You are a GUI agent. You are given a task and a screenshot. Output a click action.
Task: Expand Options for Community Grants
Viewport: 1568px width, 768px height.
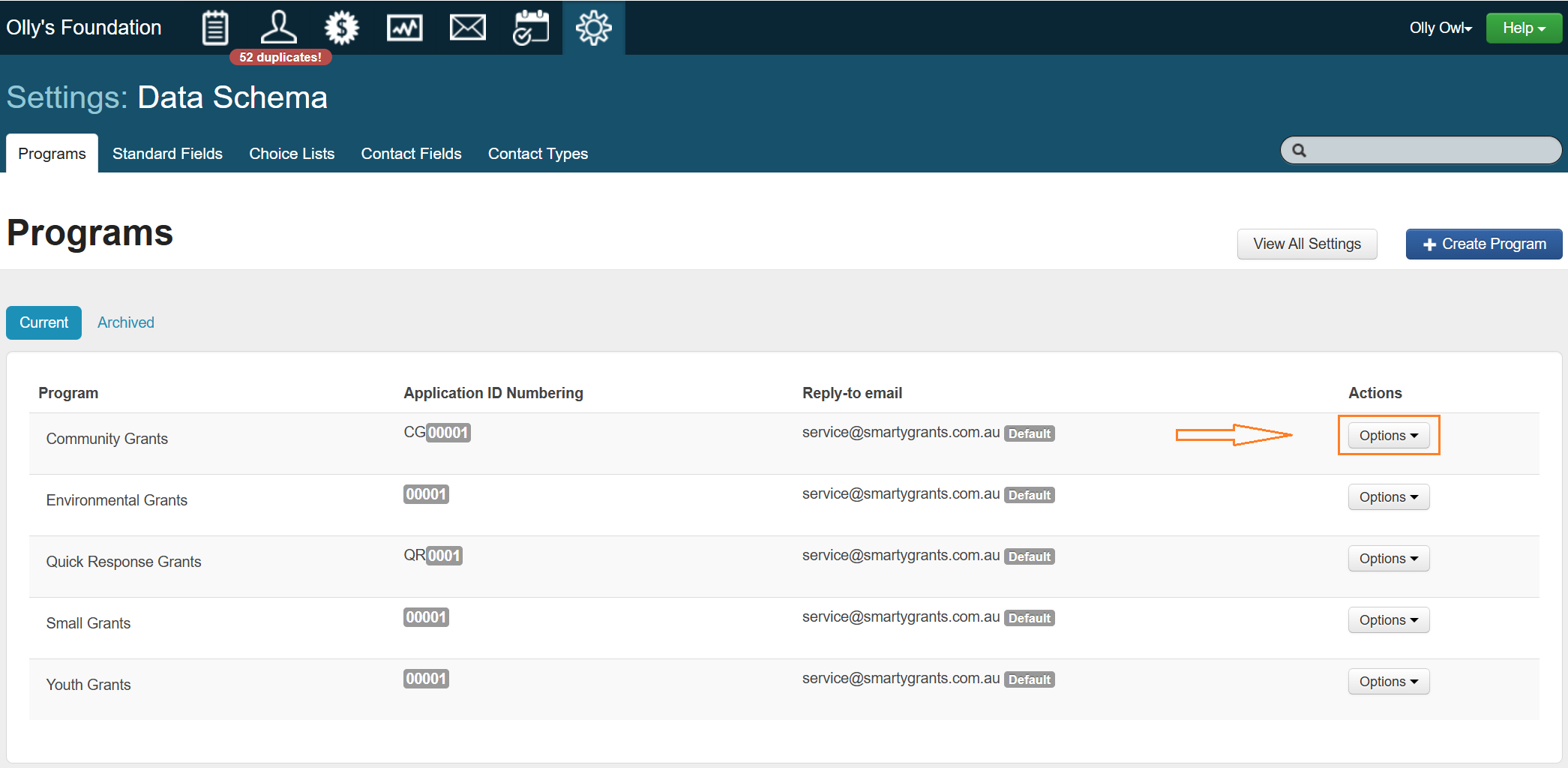(x=1388, y=436)
